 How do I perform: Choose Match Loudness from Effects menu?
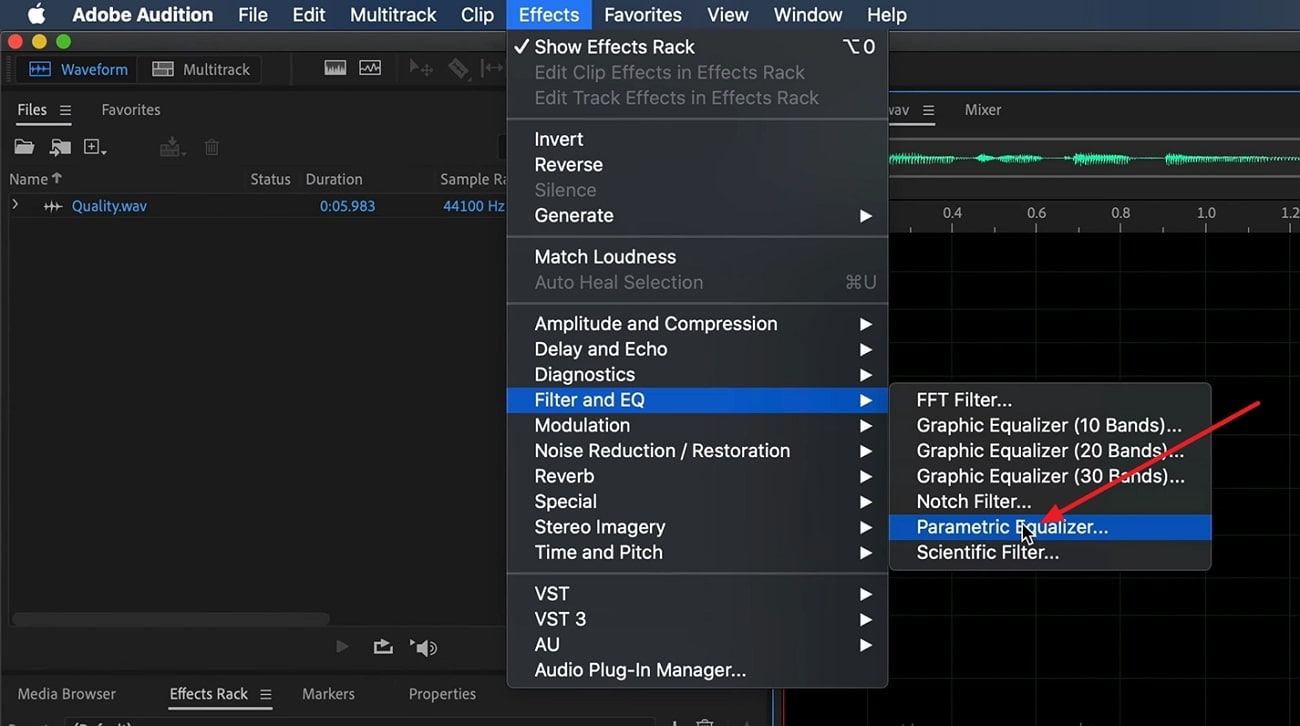click(x=697, y=257)
